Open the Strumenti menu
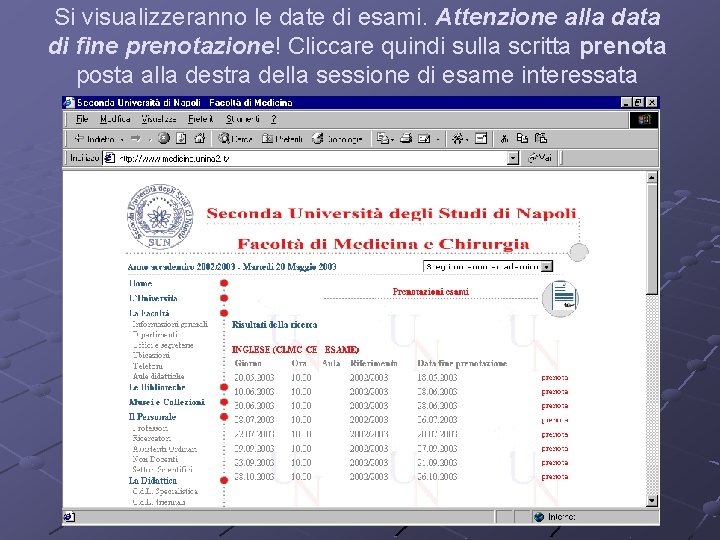 (243, 119)
